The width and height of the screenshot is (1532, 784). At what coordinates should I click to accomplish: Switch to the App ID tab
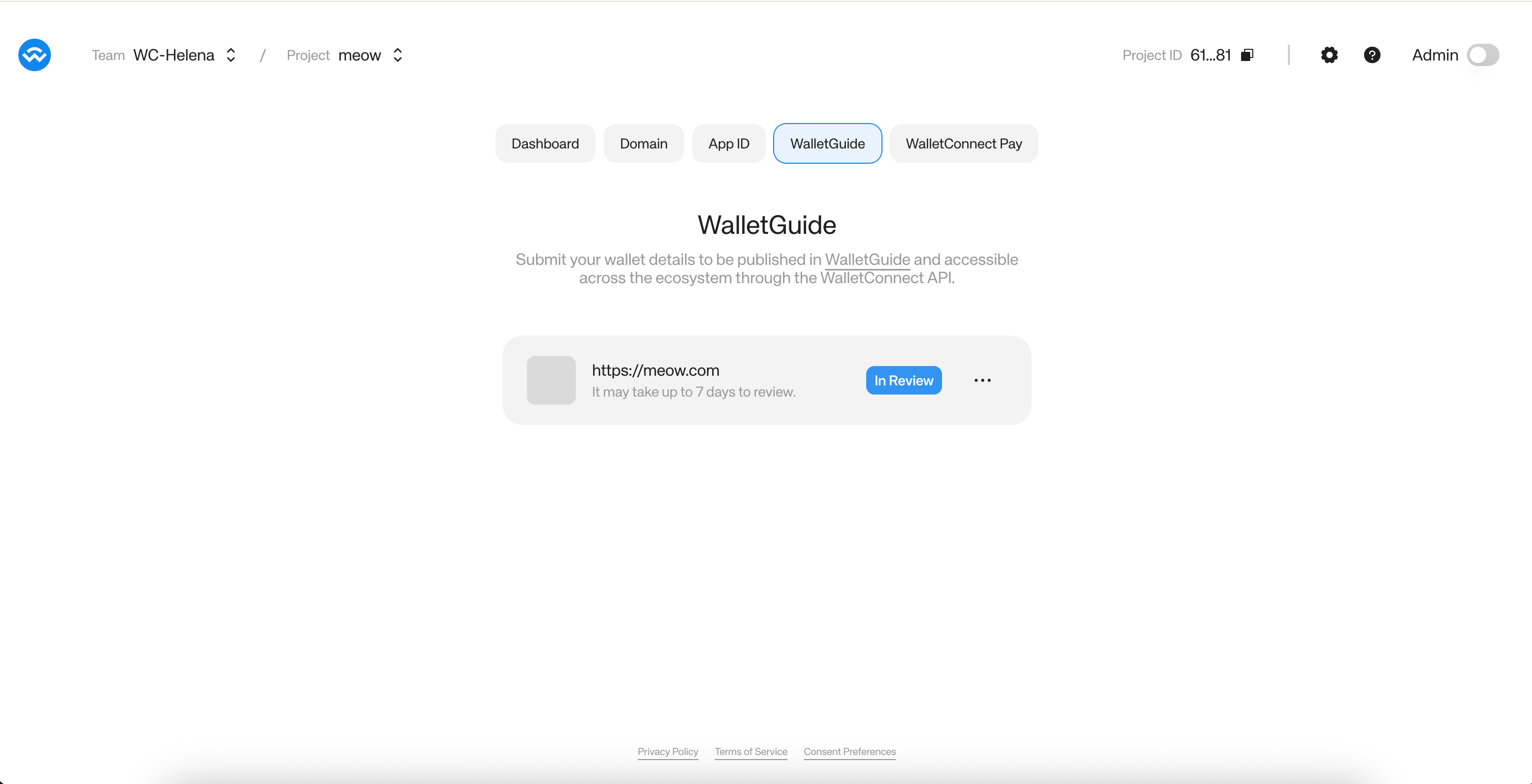(728, 143)
